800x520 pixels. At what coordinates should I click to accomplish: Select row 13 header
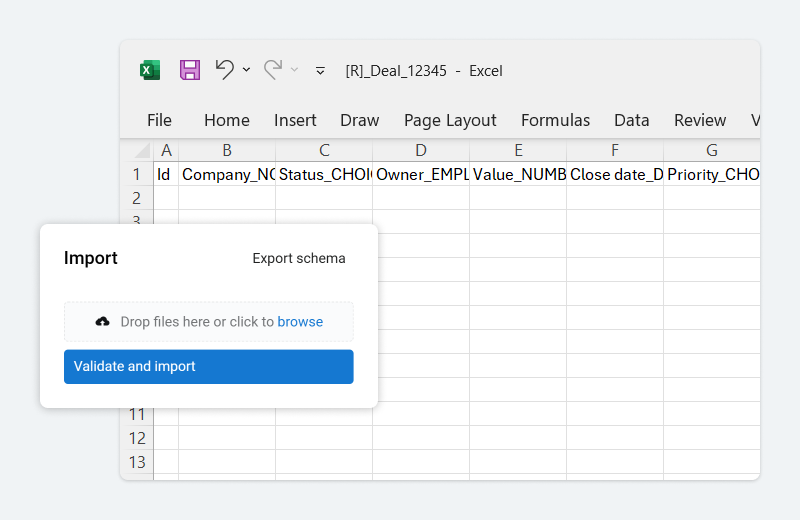click(x=137, y=462)
